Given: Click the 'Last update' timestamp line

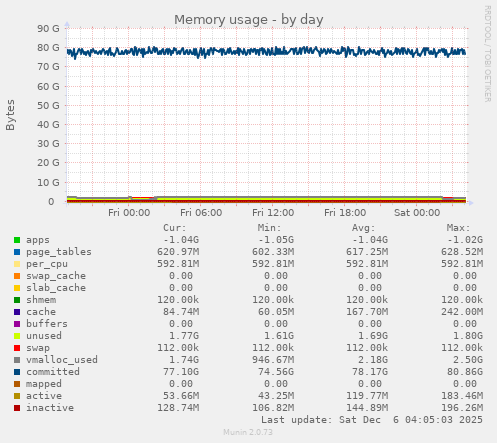Looking at the screenshot, I should [372, 420].
